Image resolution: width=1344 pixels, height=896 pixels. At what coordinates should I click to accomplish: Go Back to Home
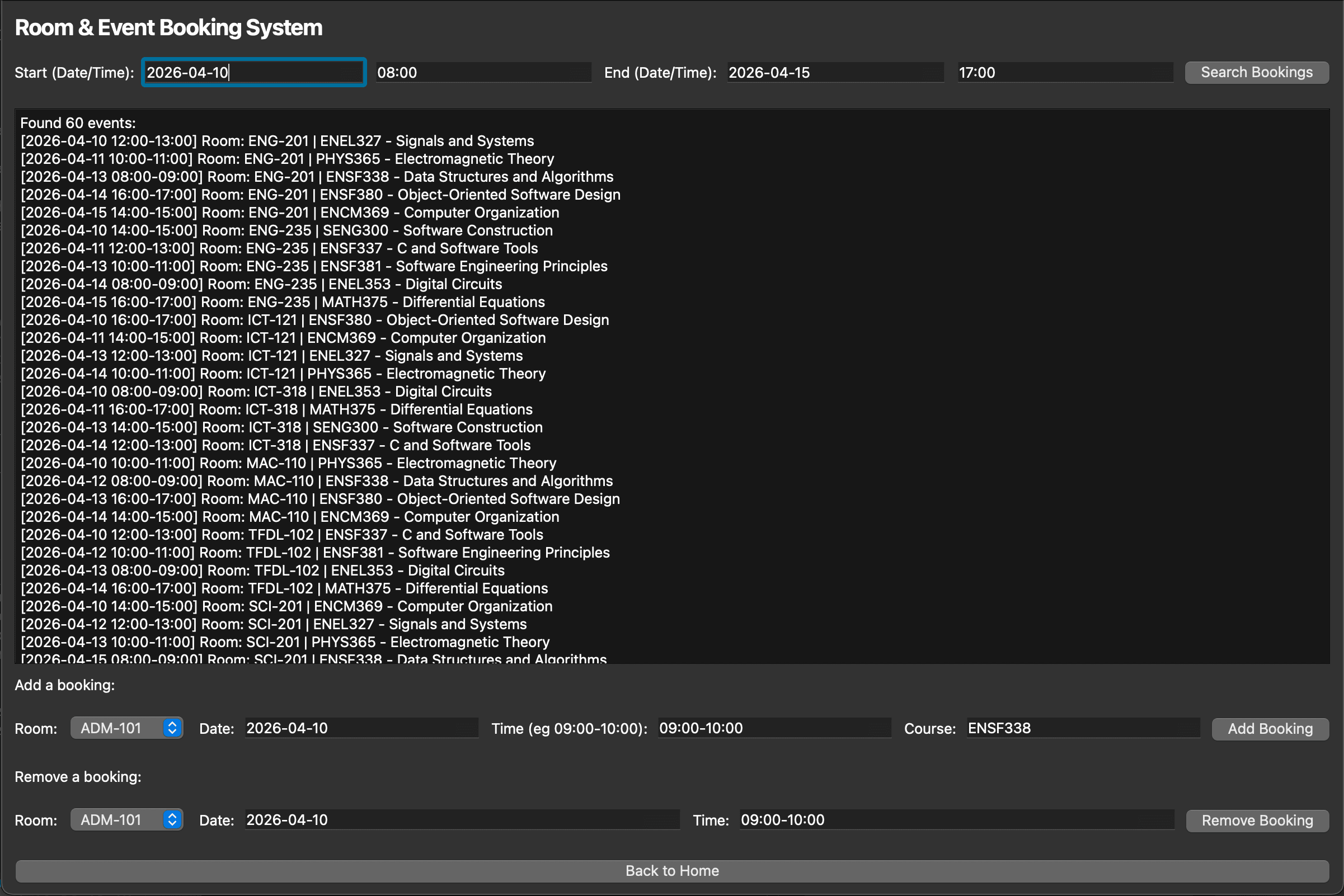tap(671, 870)
